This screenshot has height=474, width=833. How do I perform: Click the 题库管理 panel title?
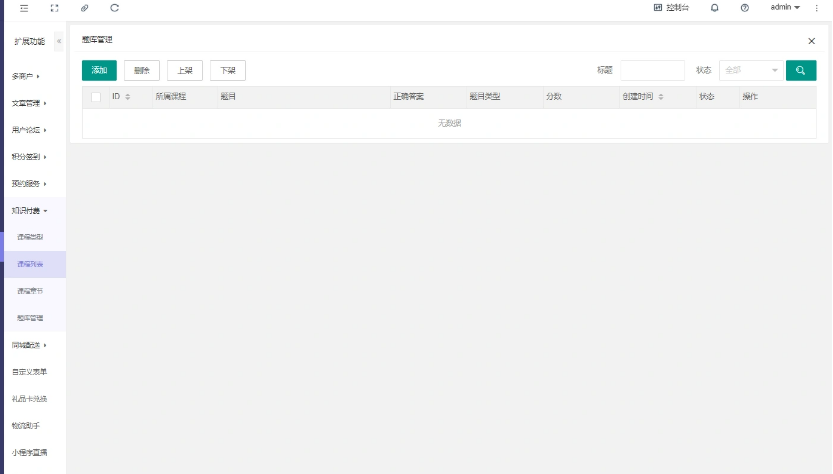tap(97, 40)
